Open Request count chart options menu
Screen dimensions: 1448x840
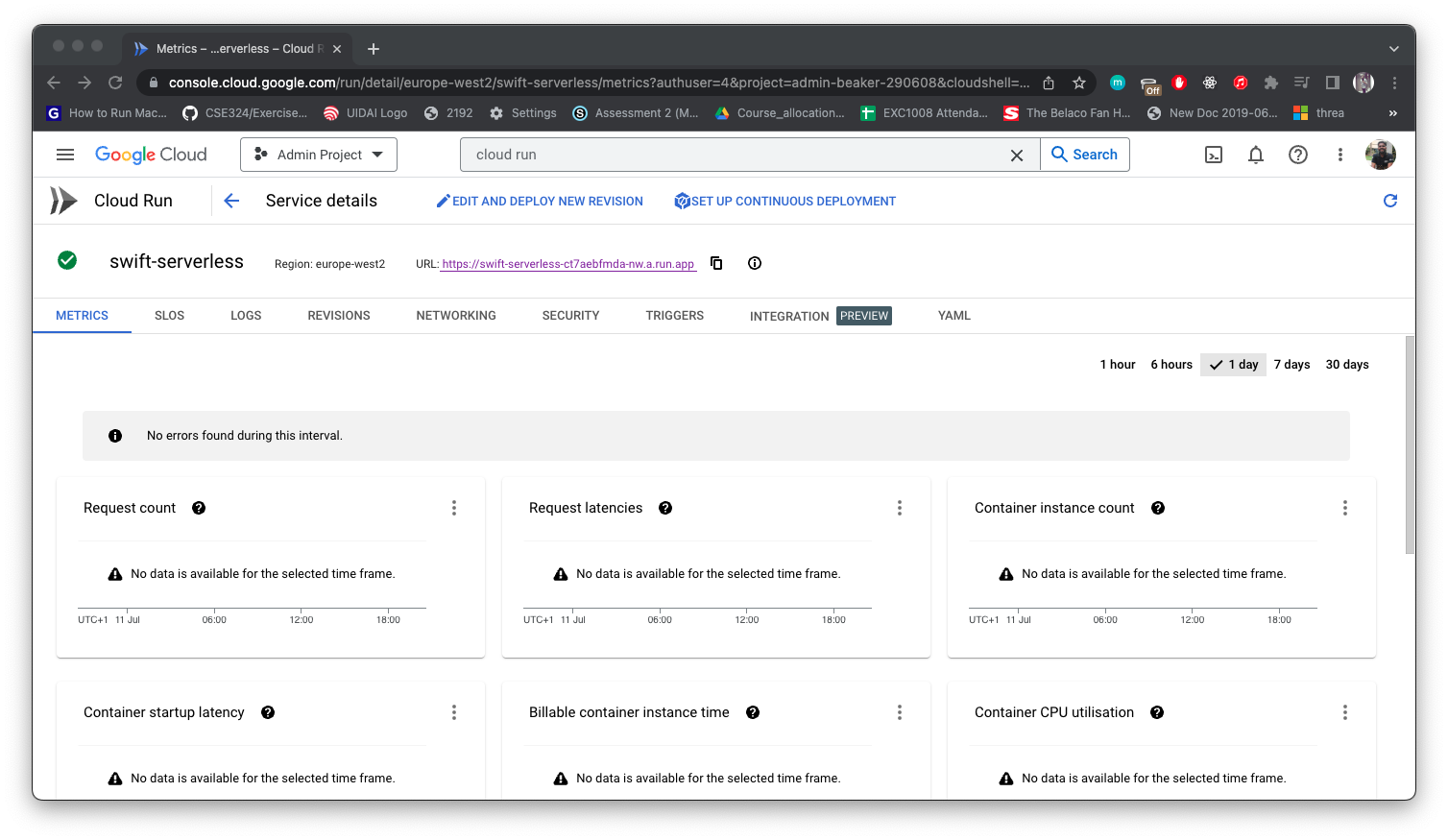(x=454, y=508)
